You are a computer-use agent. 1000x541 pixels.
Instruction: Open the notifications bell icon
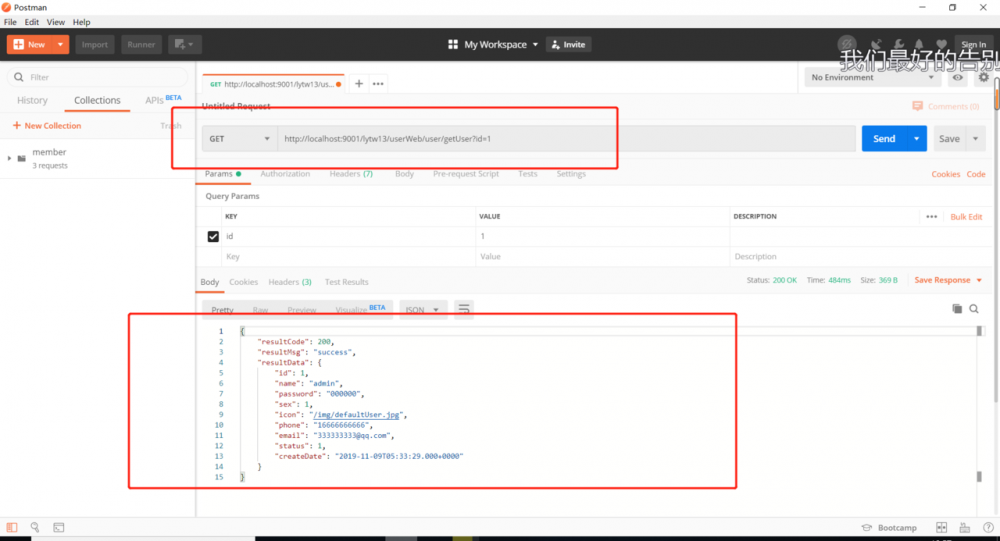[919, 44]
